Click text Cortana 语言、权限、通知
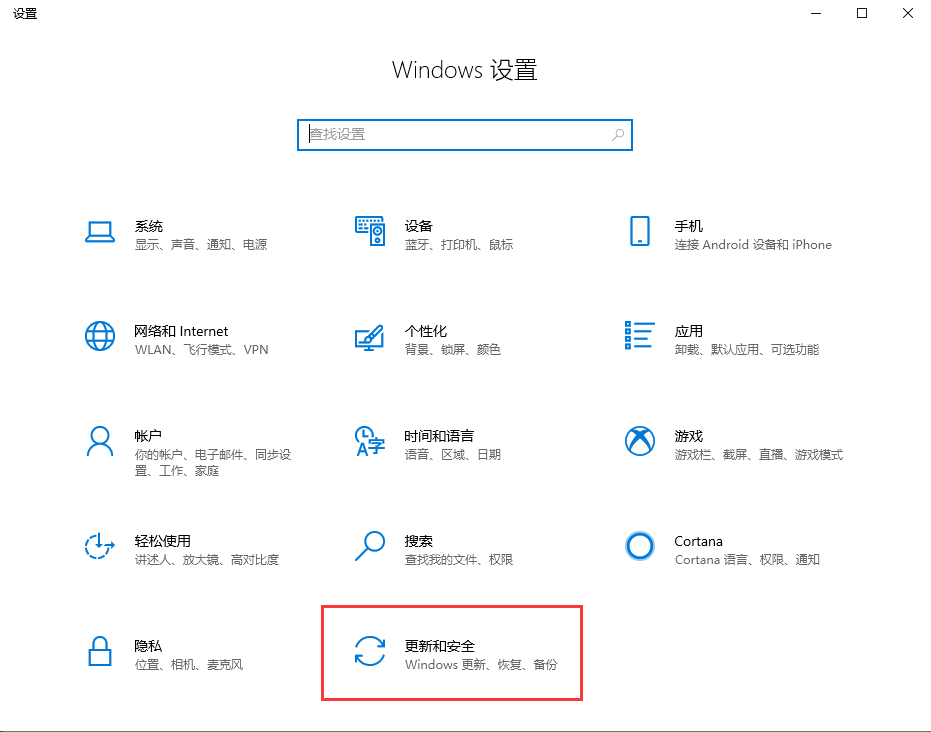 click(747, 560)
